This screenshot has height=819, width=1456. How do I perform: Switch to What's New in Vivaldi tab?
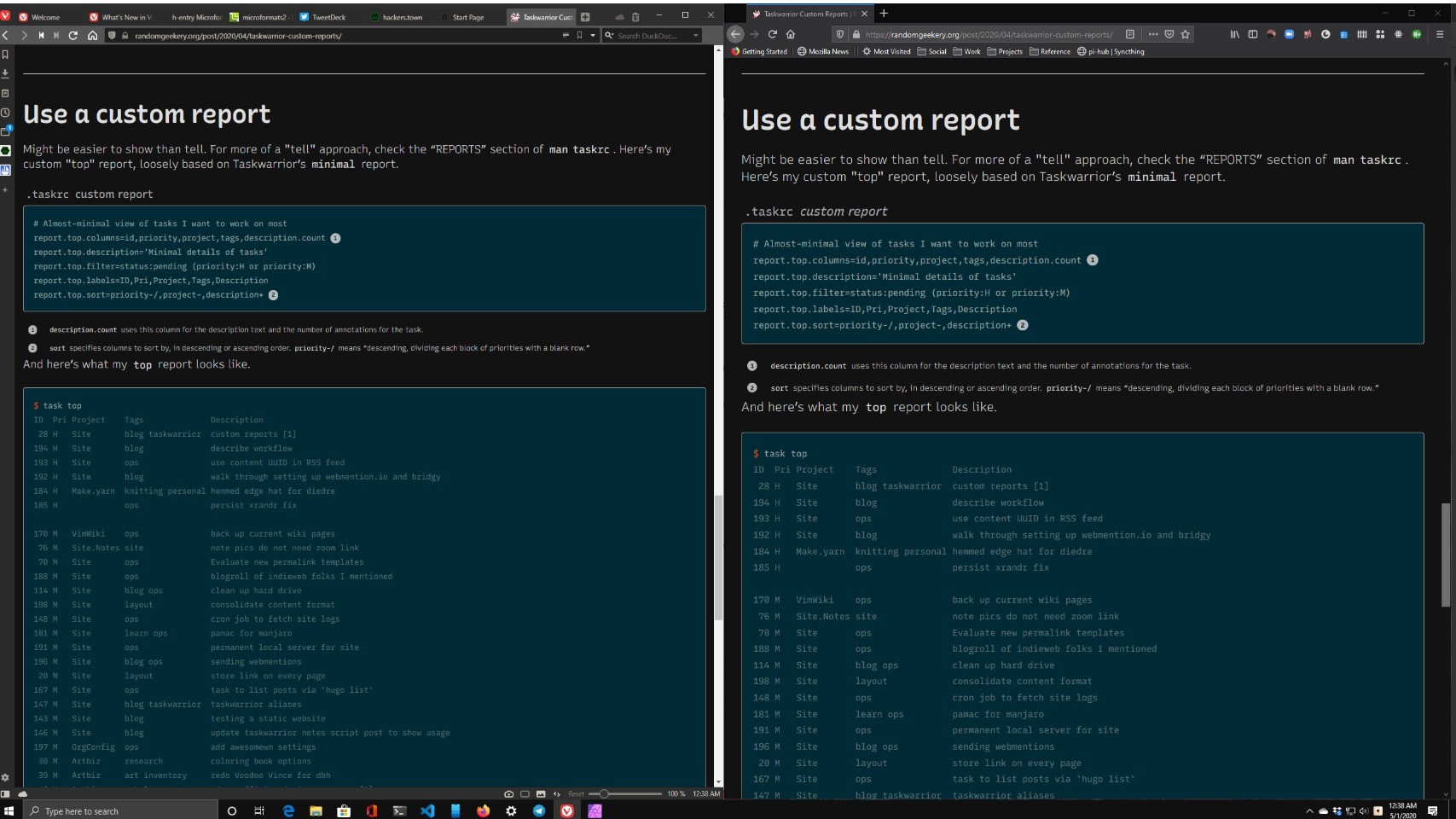pos(119,17)
